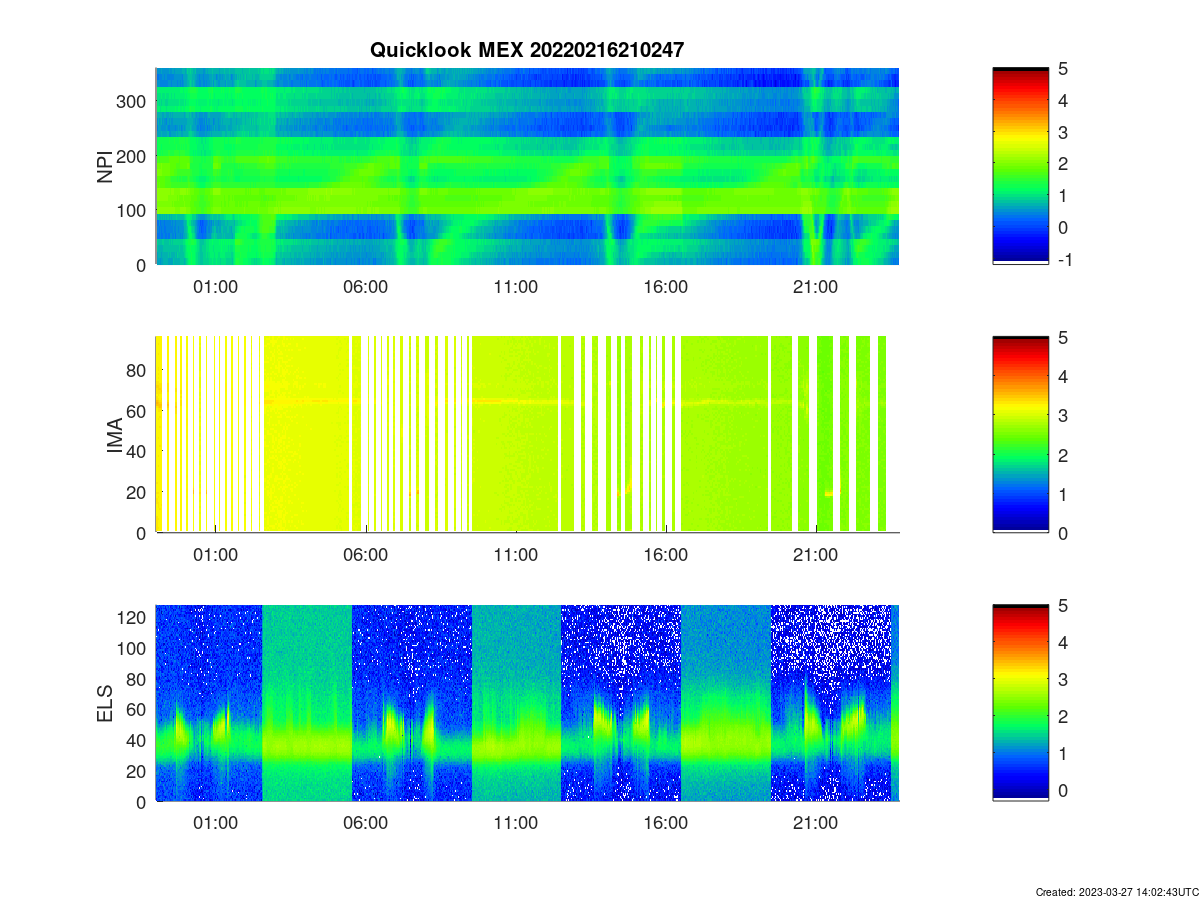The image size is (1200, 900).
Task: Click the 16:00 tick under the IMA plot
Action: [665, 554]
